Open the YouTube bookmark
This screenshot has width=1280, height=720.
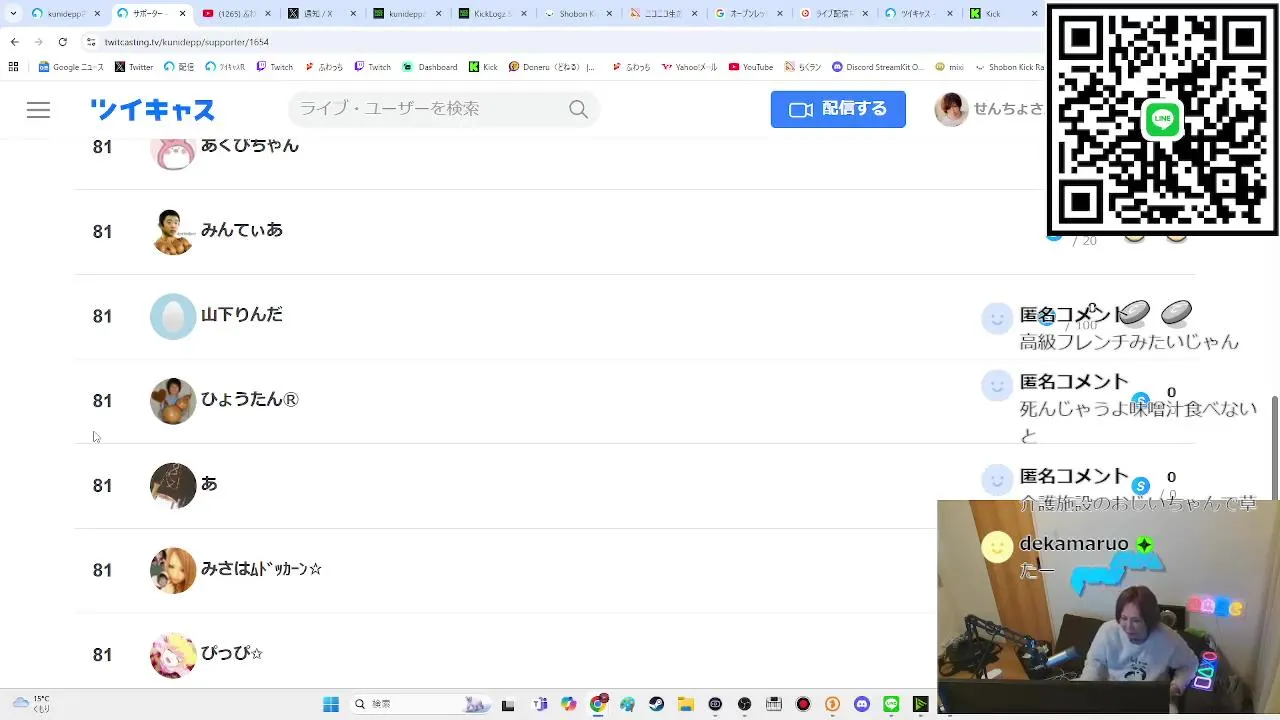coord(751,67)
